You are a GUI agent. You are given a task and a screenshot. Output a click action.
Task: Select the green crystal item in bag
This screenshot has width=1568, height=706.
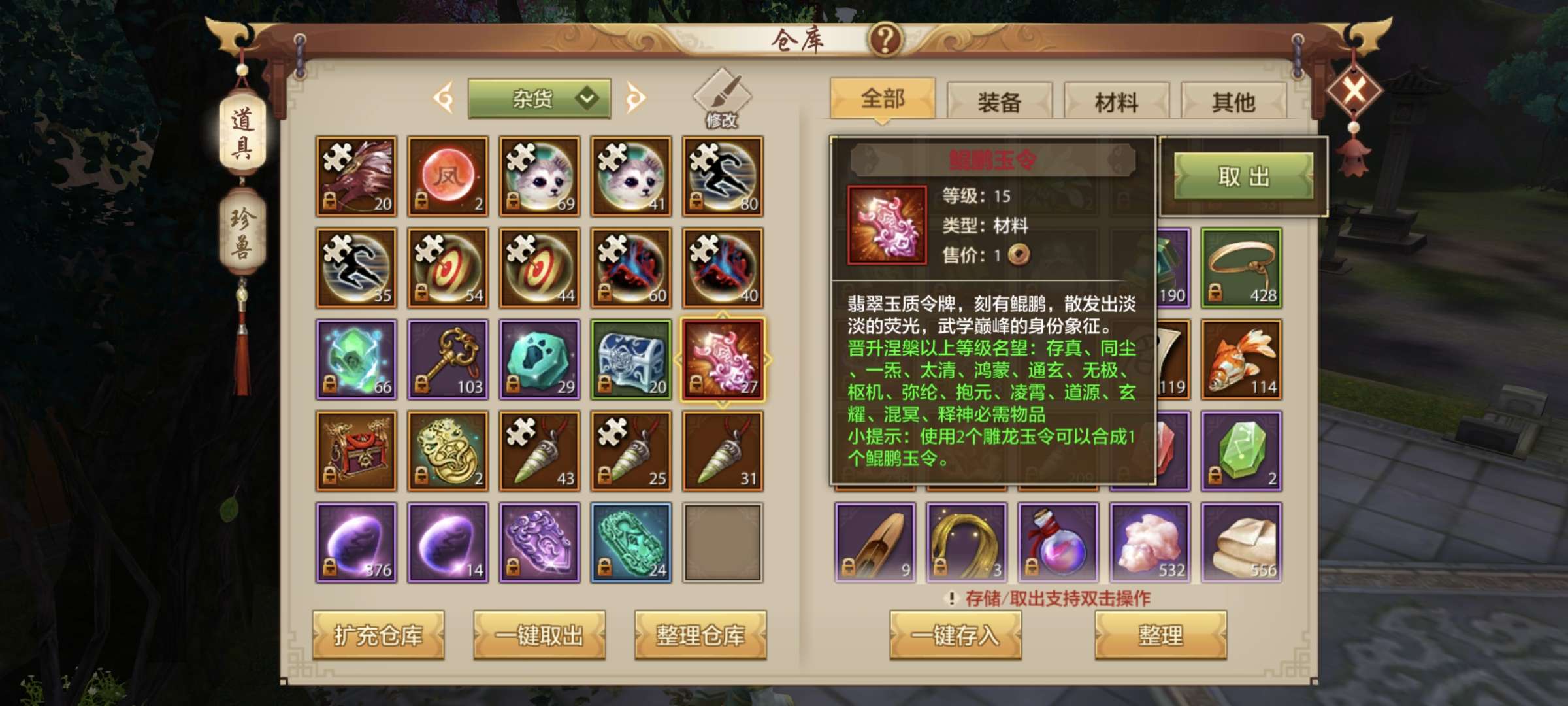1241,451
